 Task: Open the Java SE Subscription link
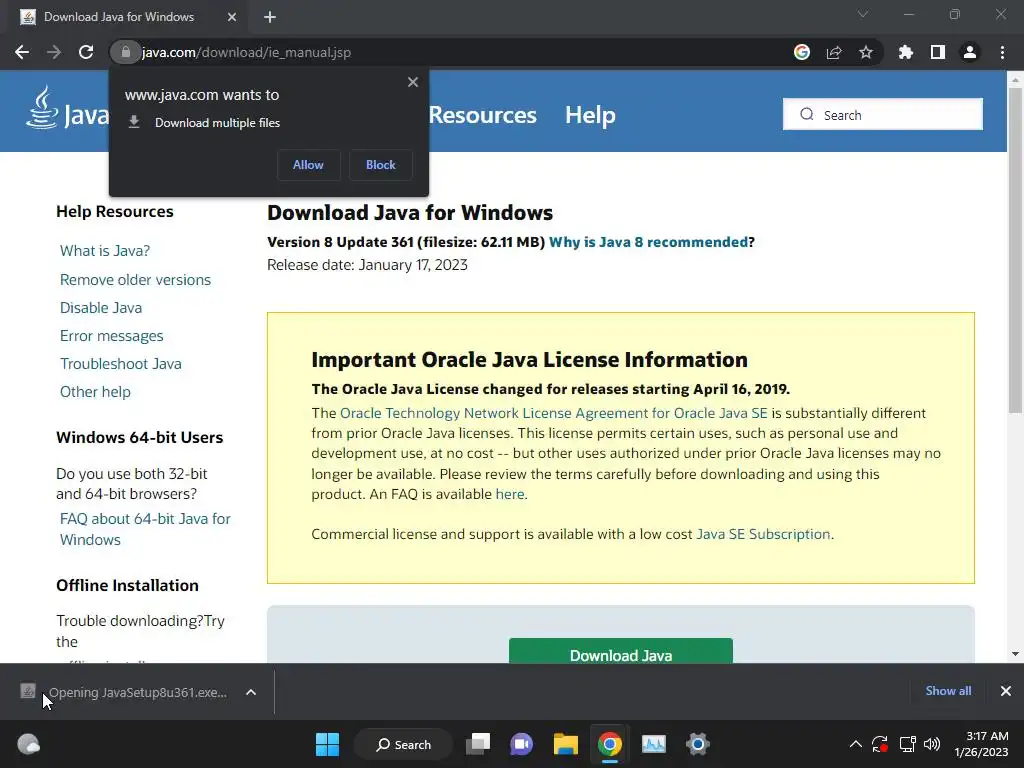[x=763, y=534]
